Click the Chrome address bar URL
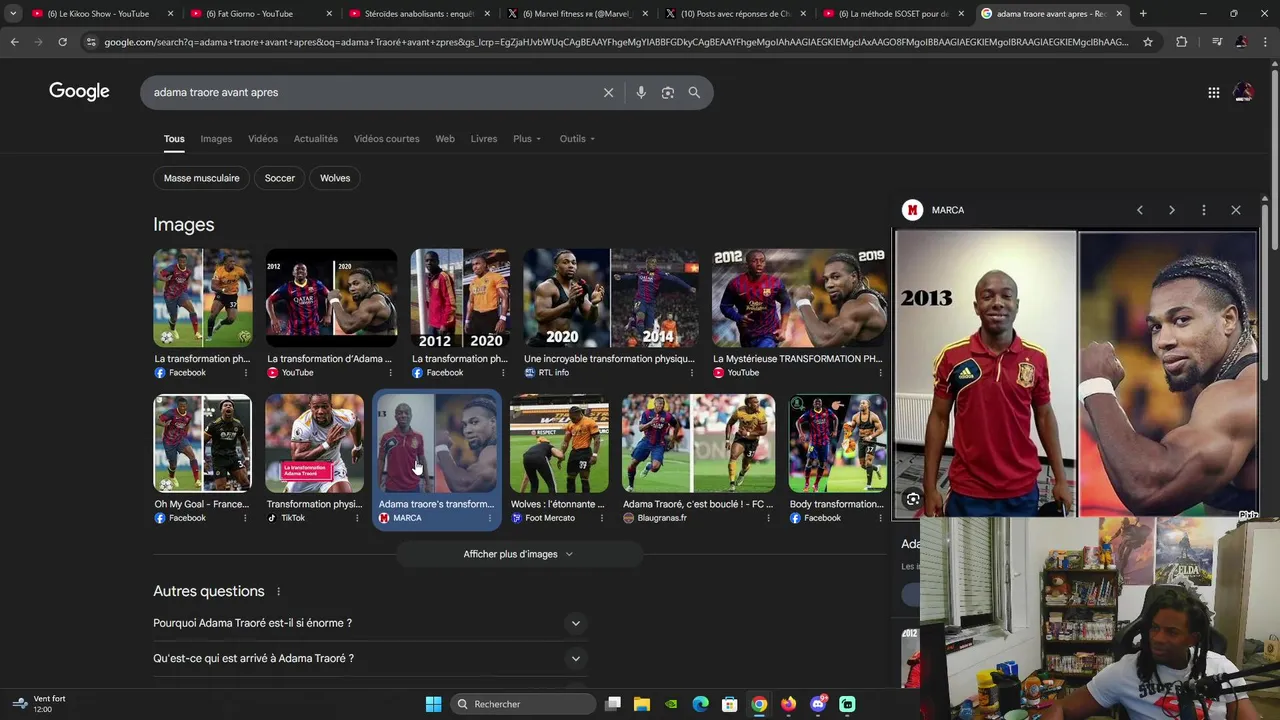The width and height of the screenshot is (1280, 720). pos(615,42)
